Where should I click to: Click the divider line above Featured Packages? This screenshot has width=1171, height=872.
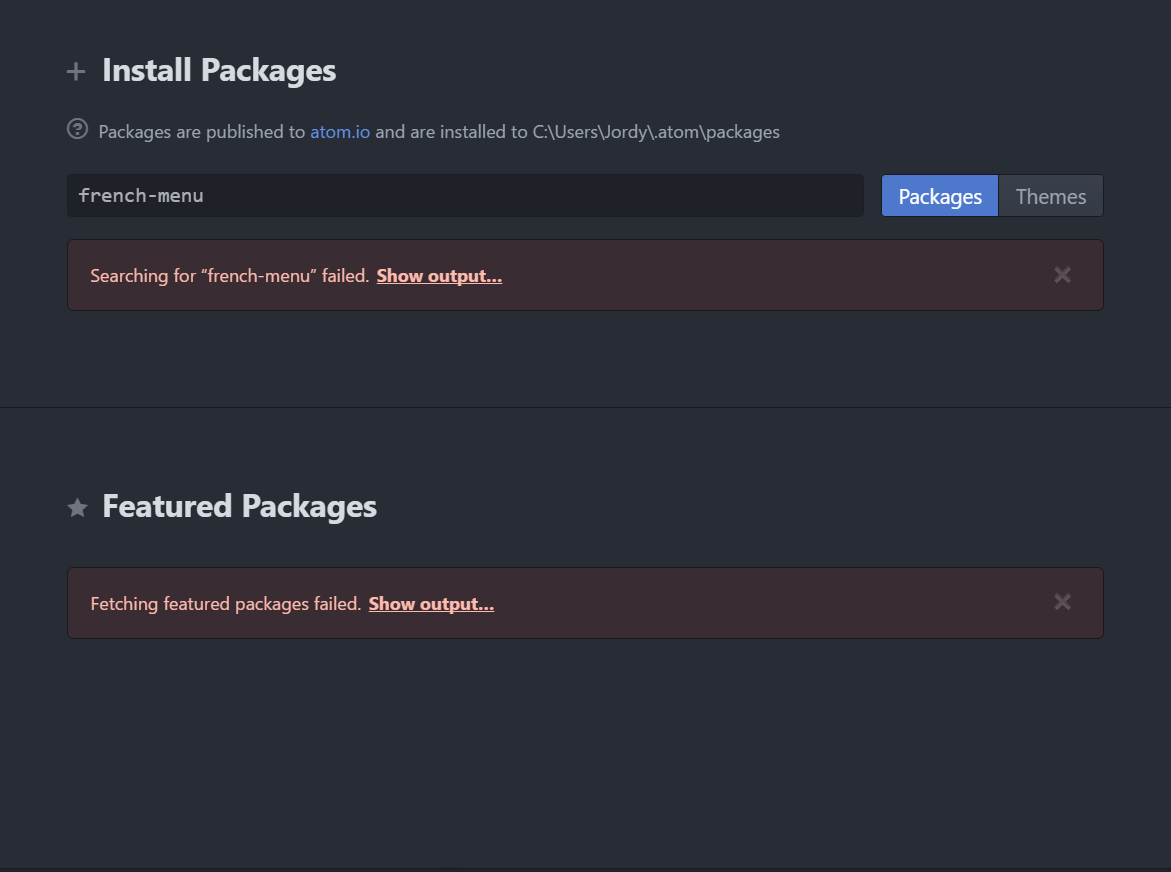(585, 408)
